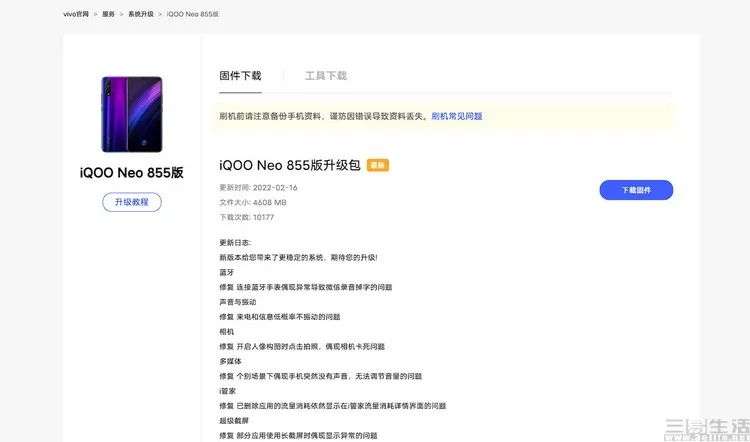Go to 服务 breadcrumb link
Screen dimensions: 750x442
[x=109, y=14]
